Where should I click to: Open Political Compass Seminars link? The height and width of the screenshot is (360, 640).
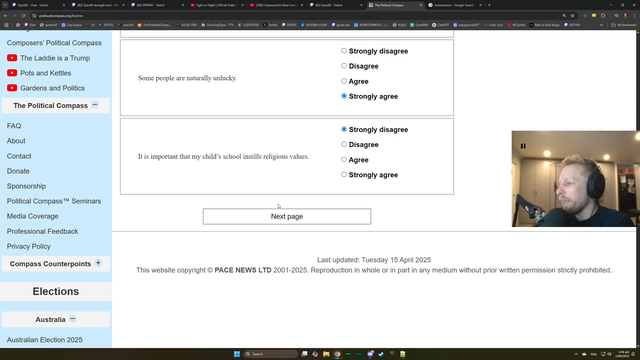54,201
